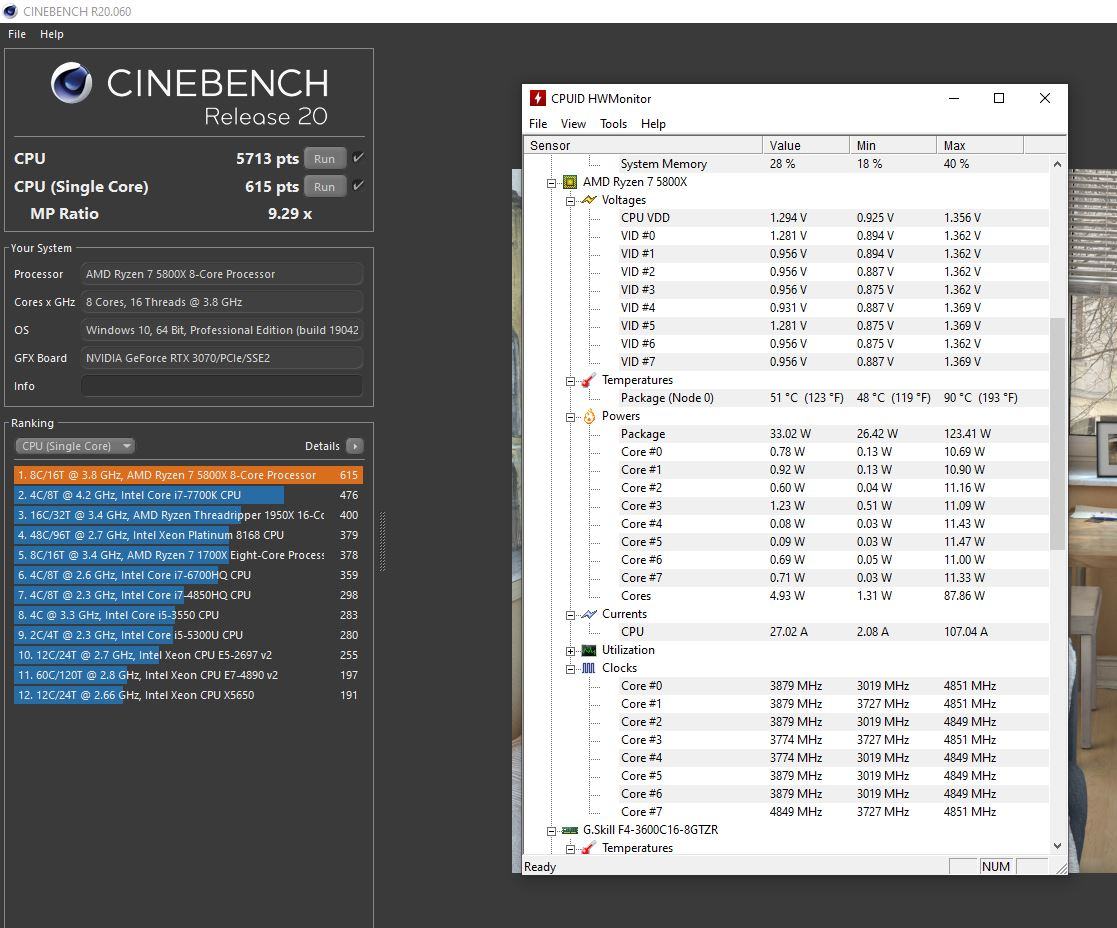Collapse the Voltages tree node
The image size is (1117, 928).
570,201
